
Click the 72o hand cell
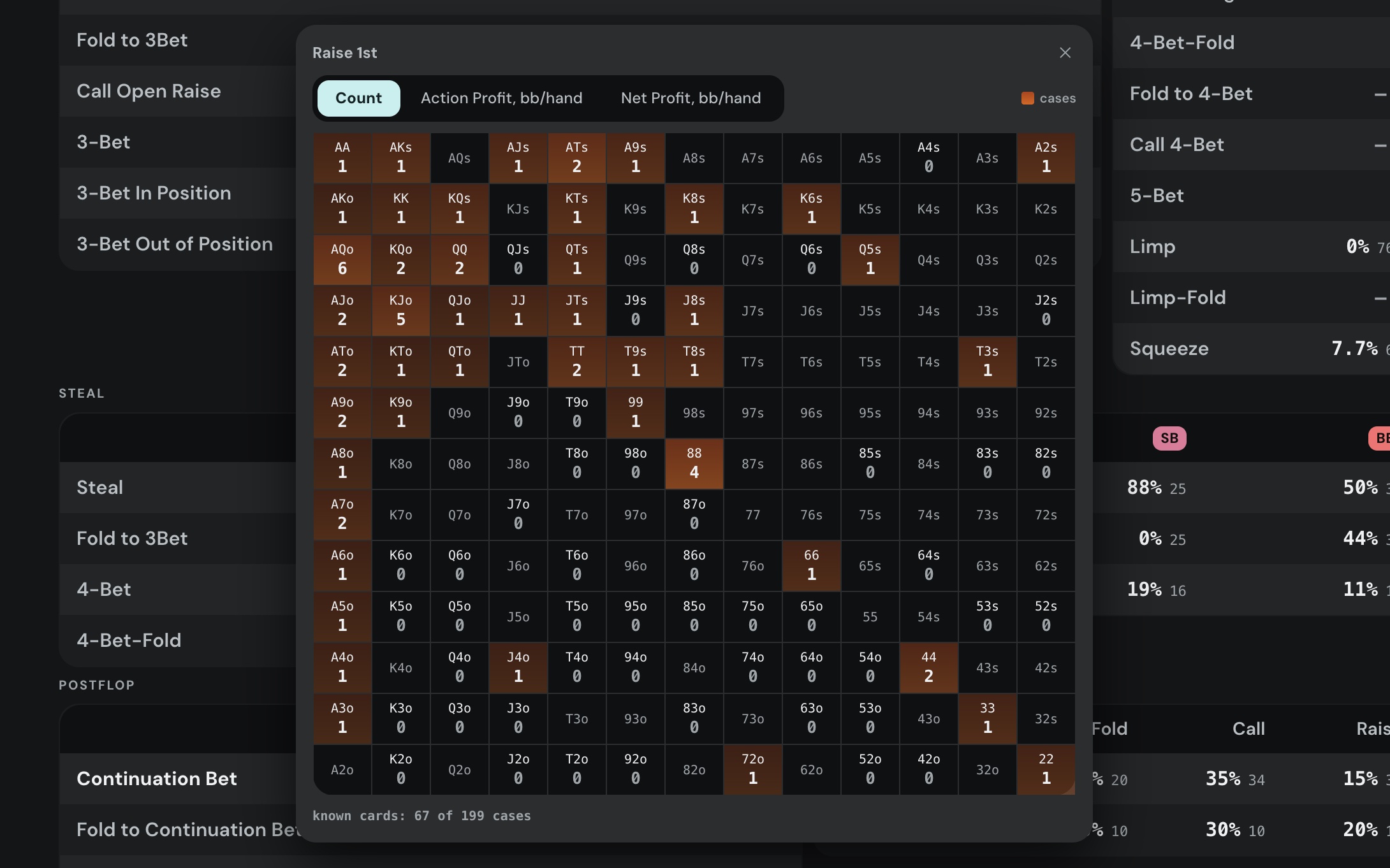point(753,769)
